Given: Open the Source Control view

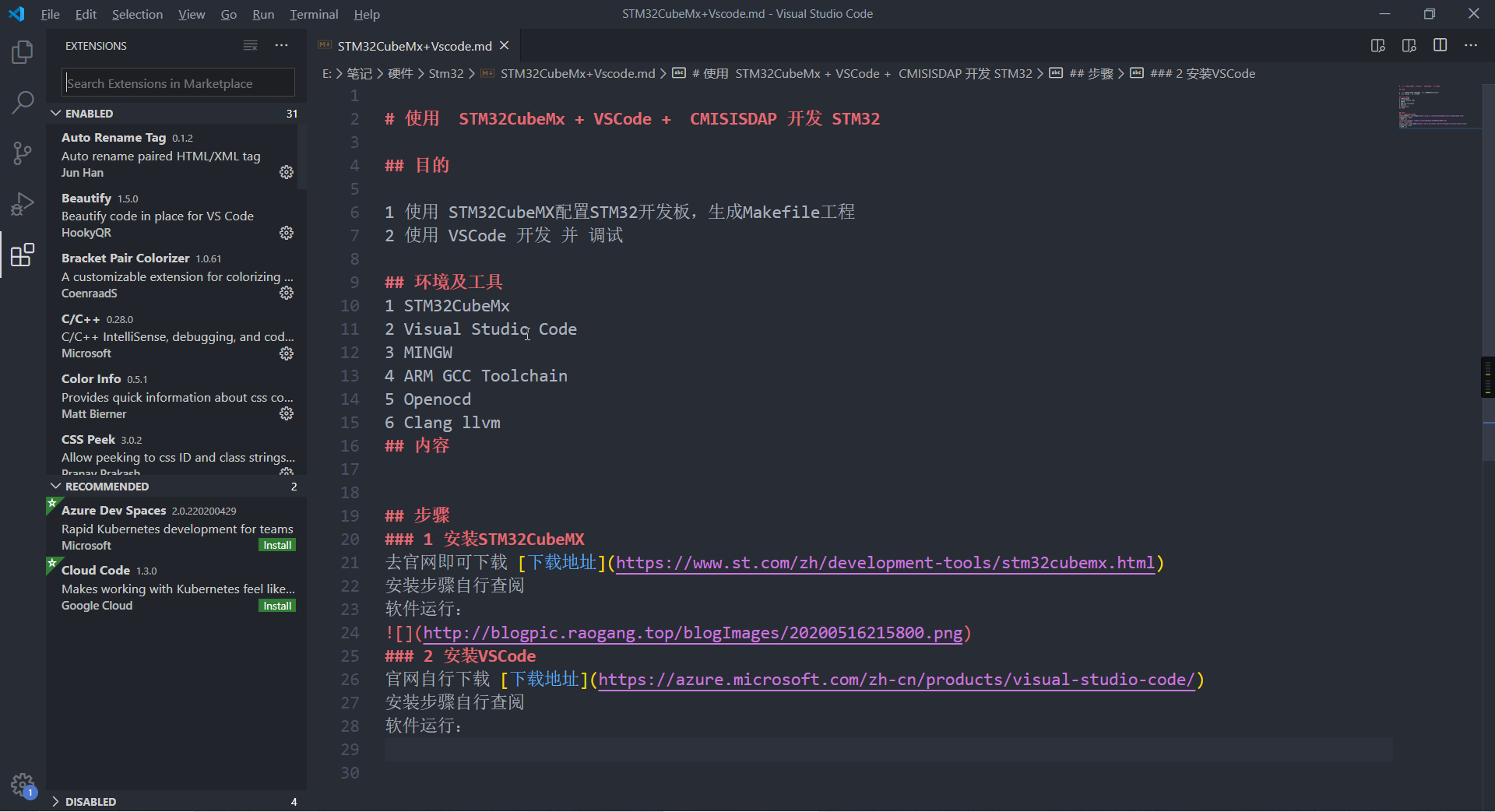Looking at the screenshot, I should coord(22,153).
